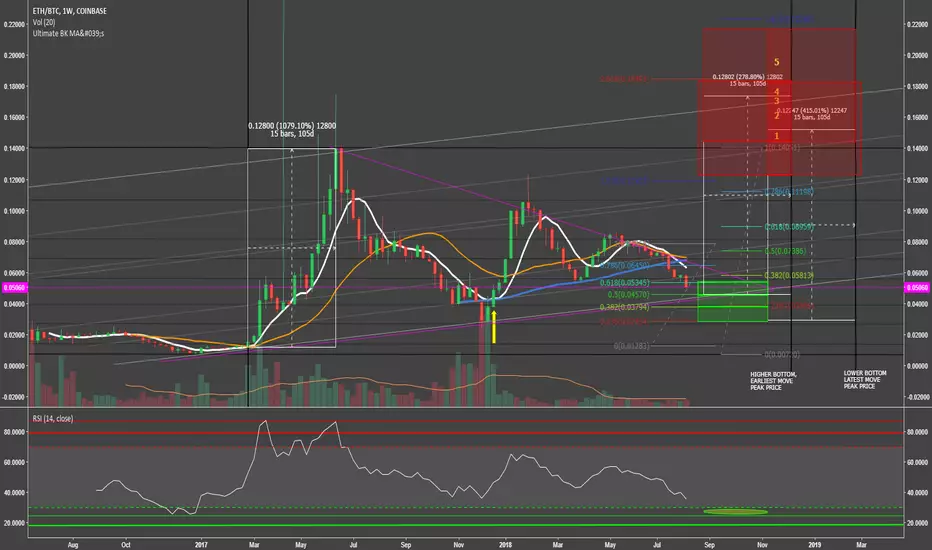Click Fibonacci label 0.786(0.11198)

pos(789,191)
